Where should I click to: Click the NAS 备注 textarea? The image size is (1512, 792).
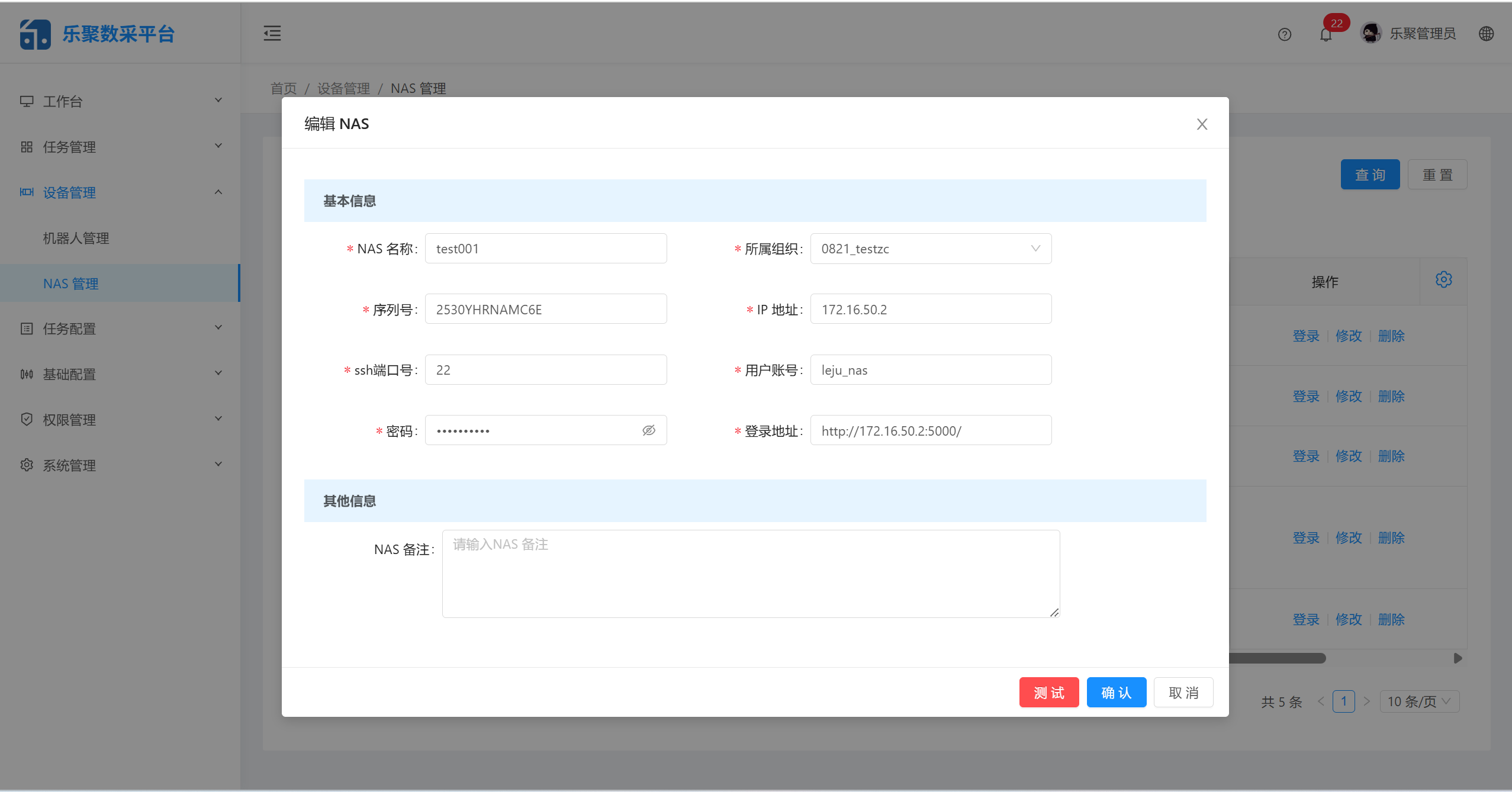750,574
